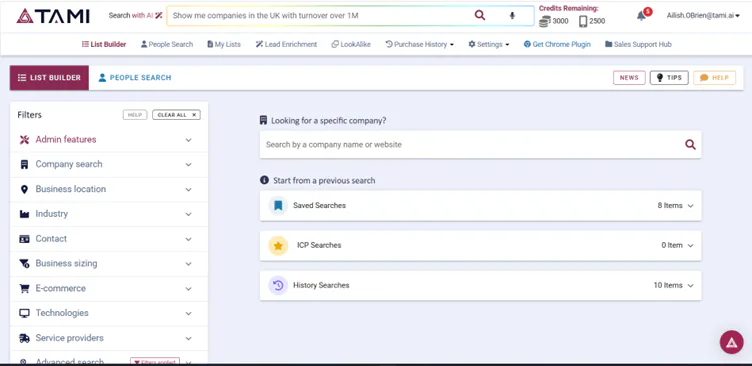Open People Search in the top navigation

pos(167,44)
